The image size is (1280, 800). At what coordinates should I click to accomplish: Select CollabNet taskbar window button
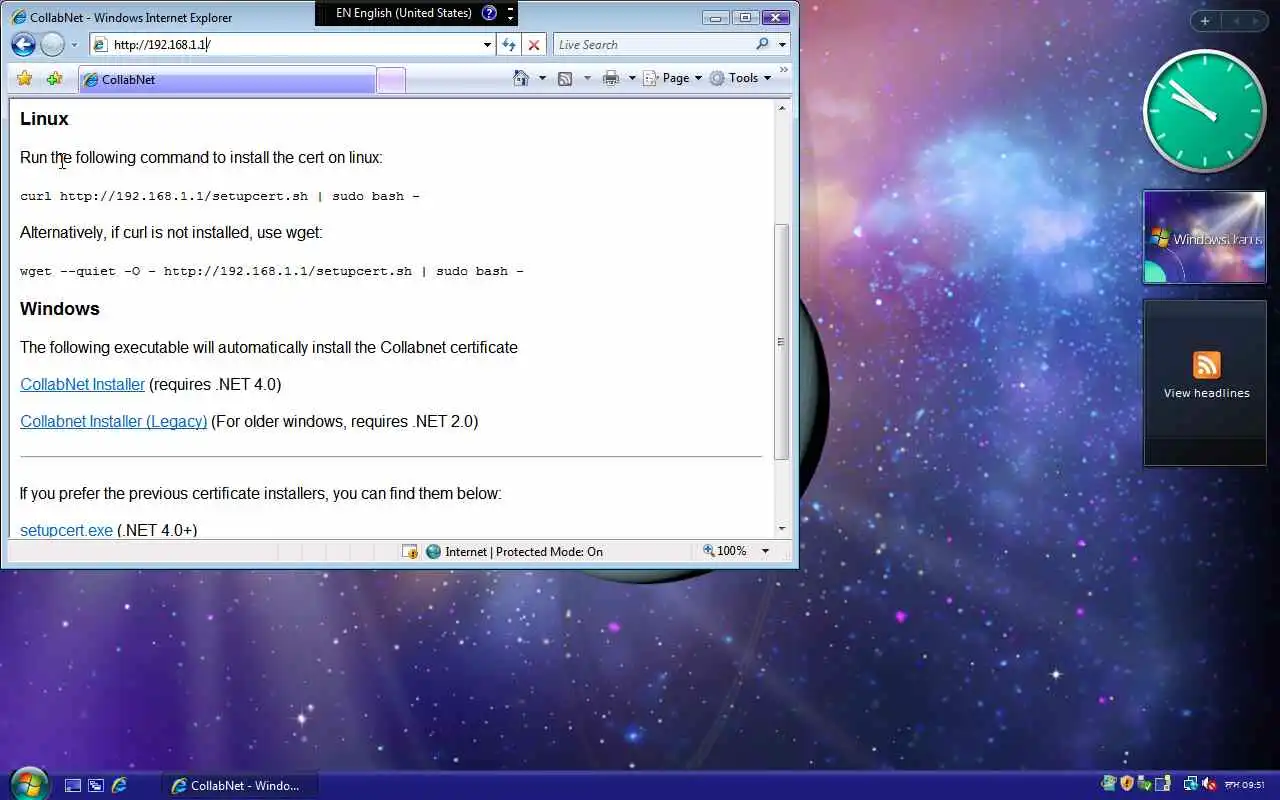239,785
